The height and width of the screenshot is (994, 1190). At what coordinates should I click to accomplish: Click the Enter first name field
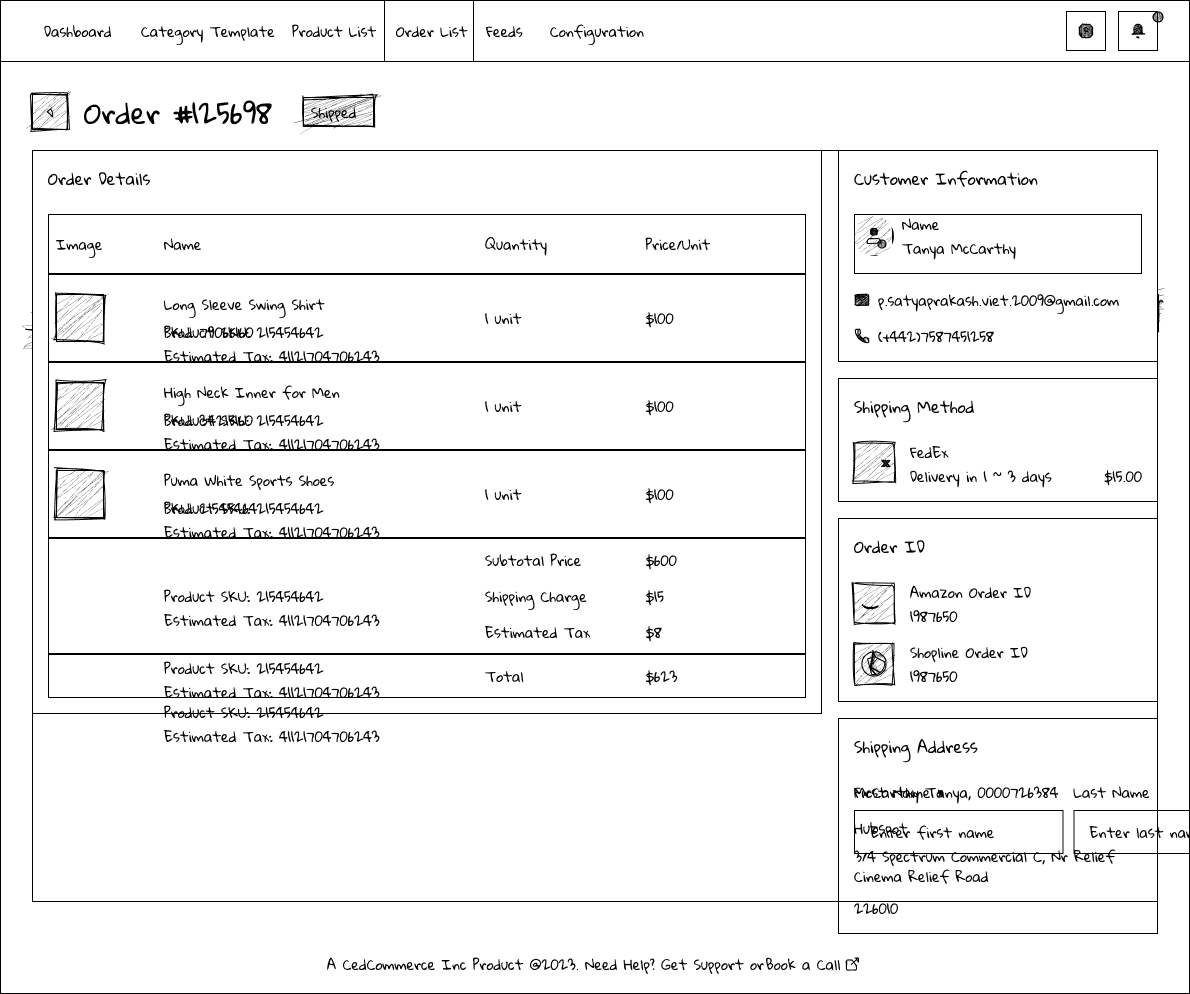(959, 832)
